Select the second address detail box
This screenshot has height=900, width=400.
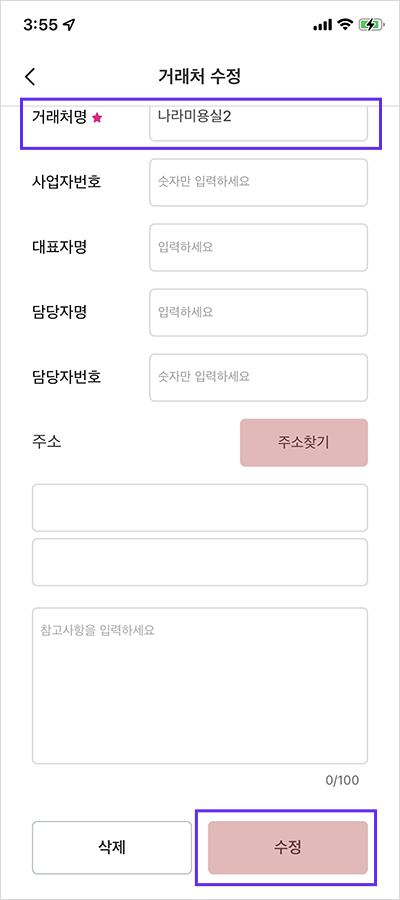(x=200, y=562)
